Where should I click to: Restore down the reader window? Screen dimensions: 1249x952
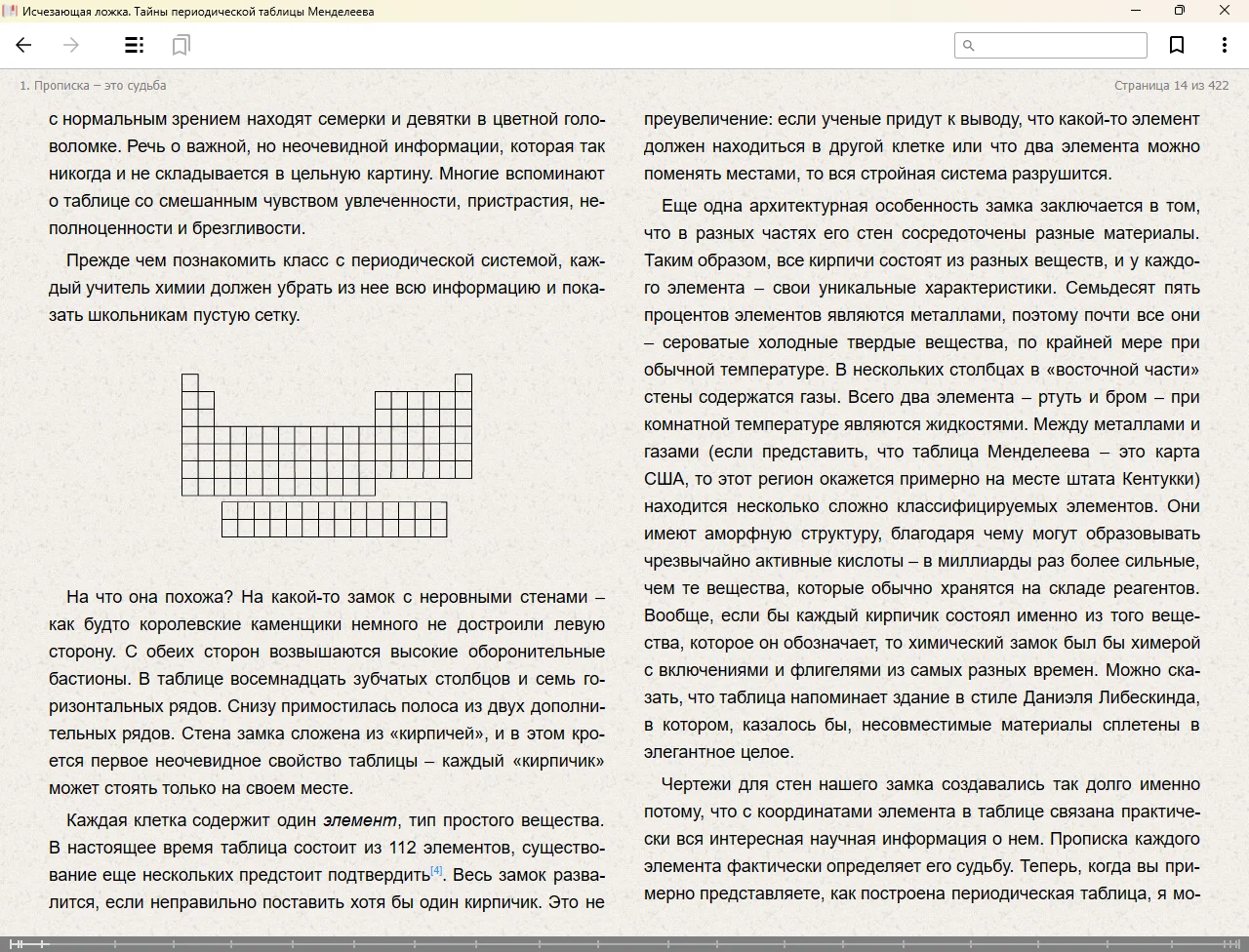pos(1179,11)
